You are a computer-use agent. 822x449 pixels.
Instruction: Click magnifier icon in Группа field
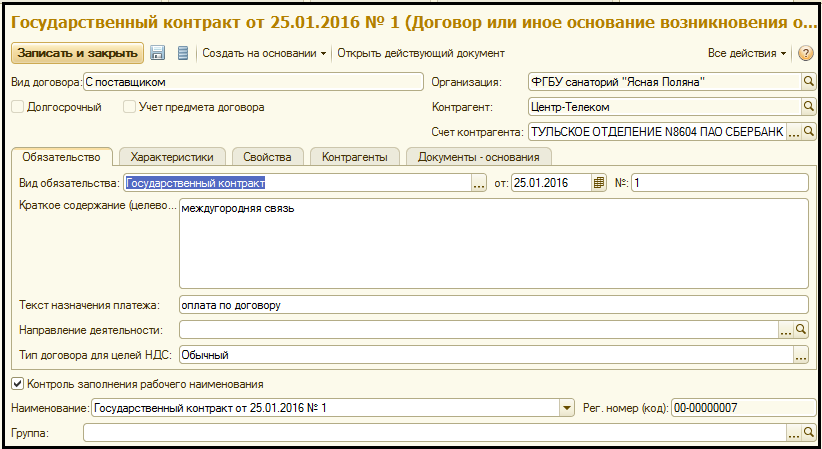[809, 433]
